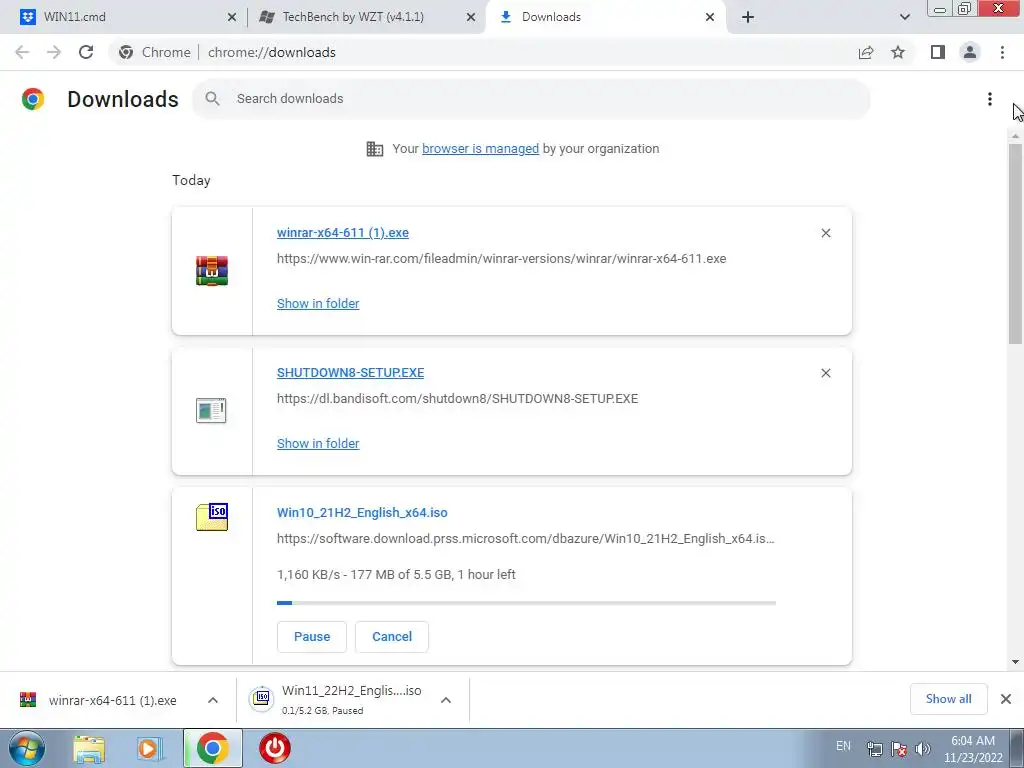1024x768 pixels.
Task: Close the bottom download shelf
Action: (x=1006, y=699)
